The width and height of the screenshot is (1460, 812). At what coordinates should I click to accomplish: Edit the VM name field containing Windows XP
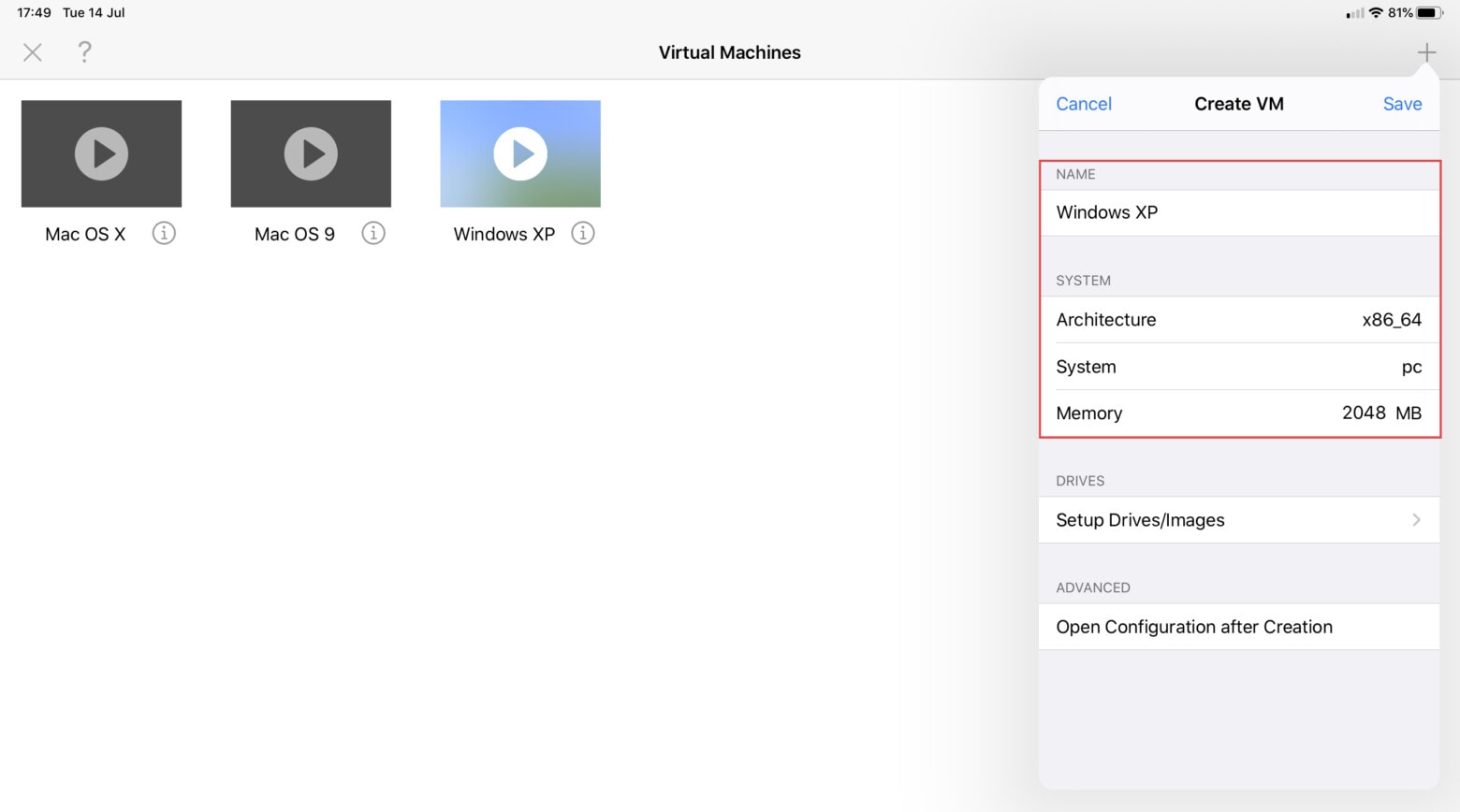(1239, 212)
